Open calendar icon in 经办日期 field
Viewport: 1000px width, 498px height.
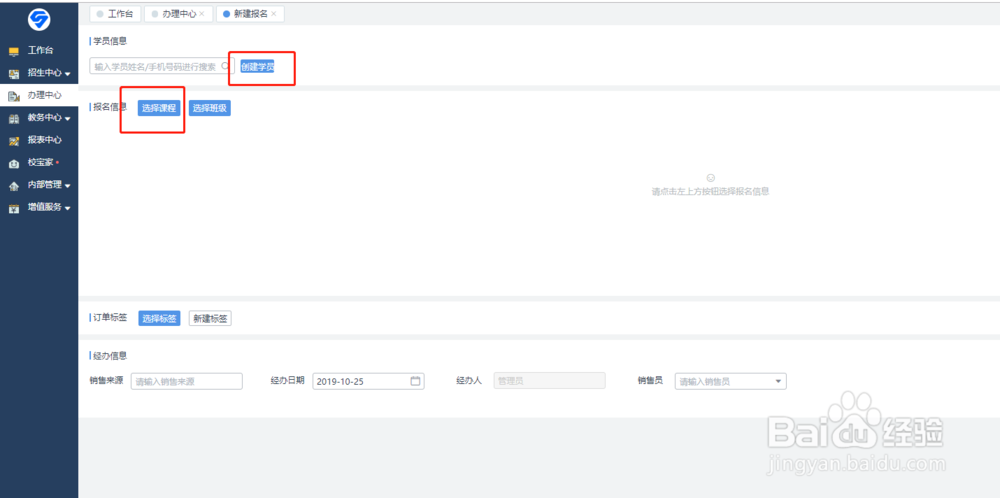pos(415,381)
